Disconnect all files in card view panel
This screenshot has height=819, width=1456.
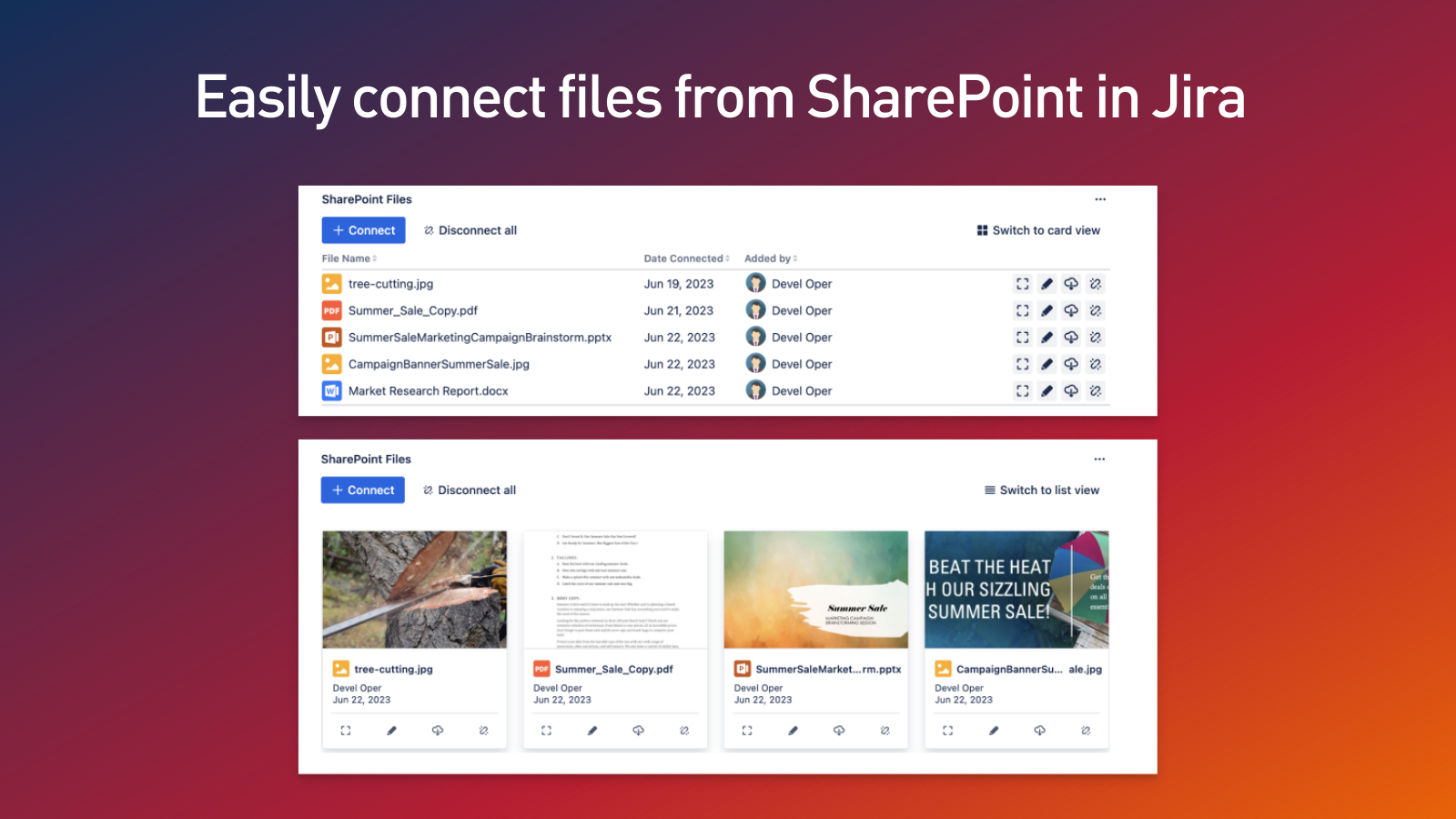click(x=470, y=490)
